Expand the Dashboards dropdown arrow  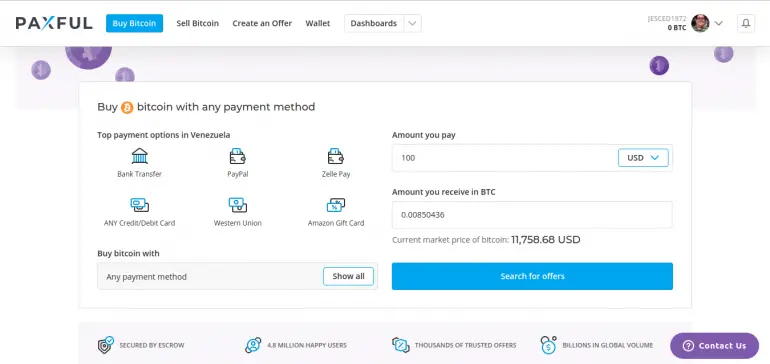(x=412, y=23)
